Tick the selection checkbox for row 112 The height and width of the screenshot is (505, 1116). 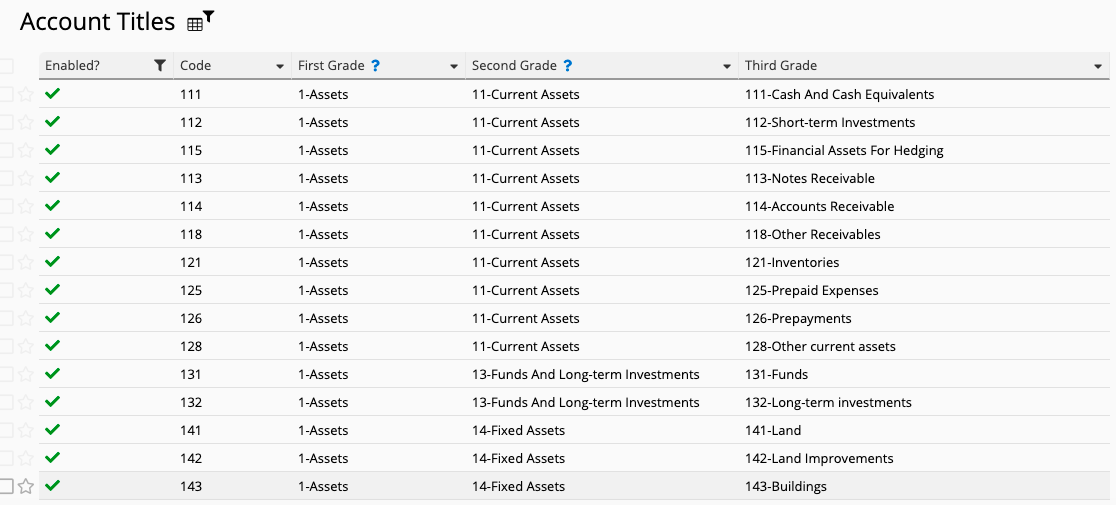coord(6,122)
